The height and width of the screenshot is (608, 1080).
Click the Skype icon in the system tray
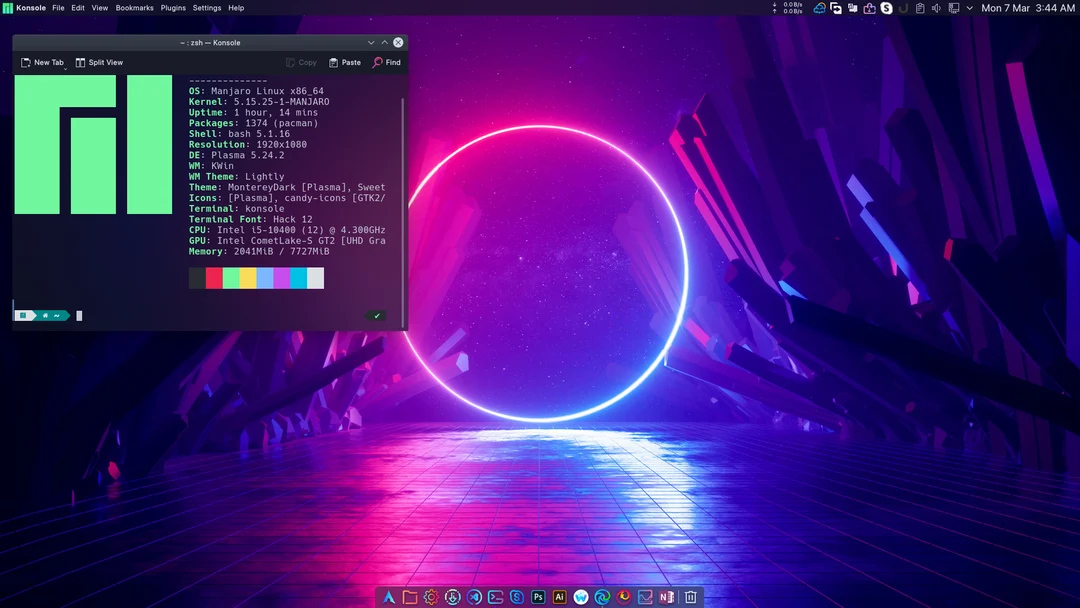pos(886,8)
